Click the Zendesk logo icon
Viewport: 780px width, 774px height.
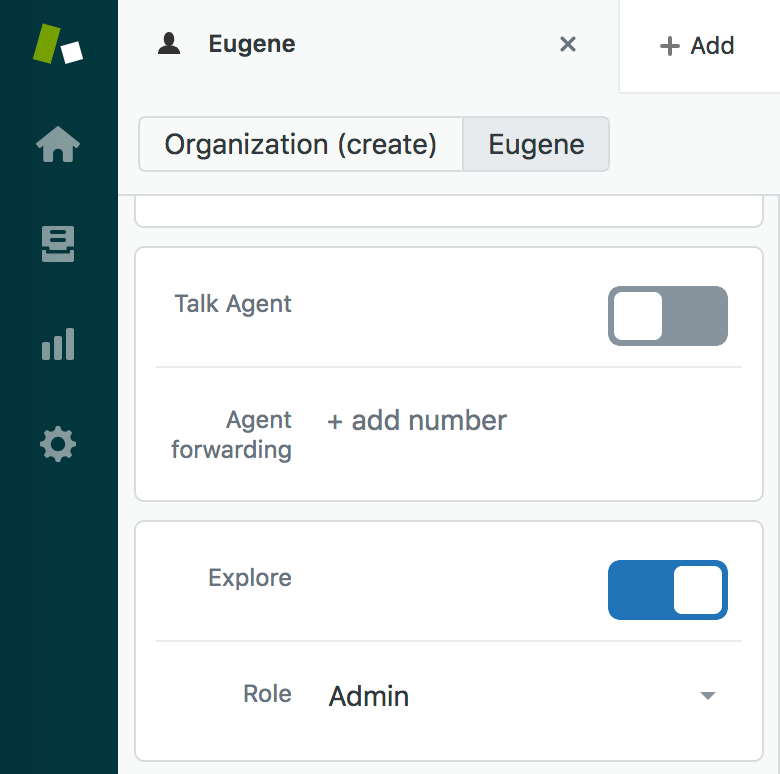58,44
